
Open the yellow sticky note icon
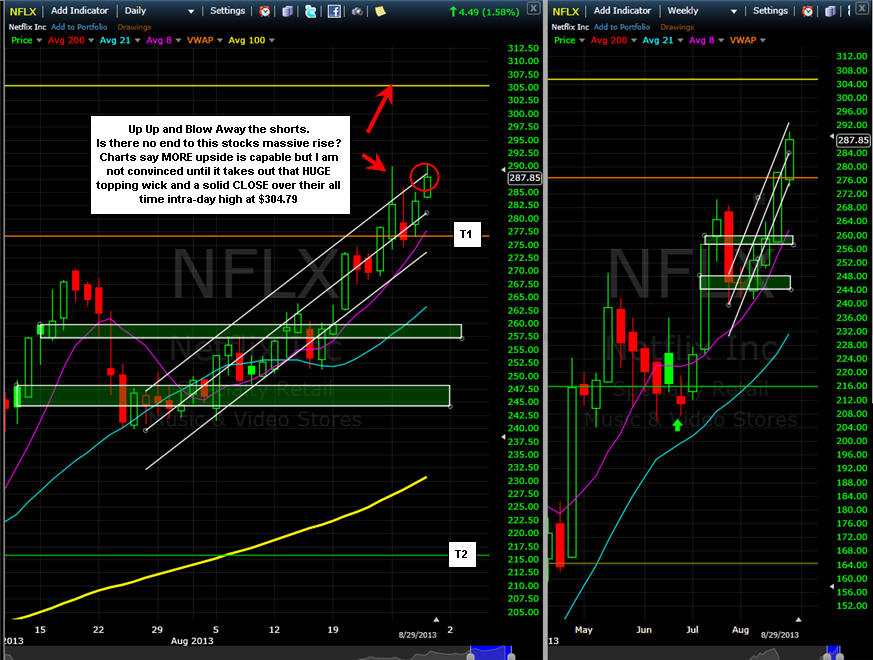click(380, 11)
